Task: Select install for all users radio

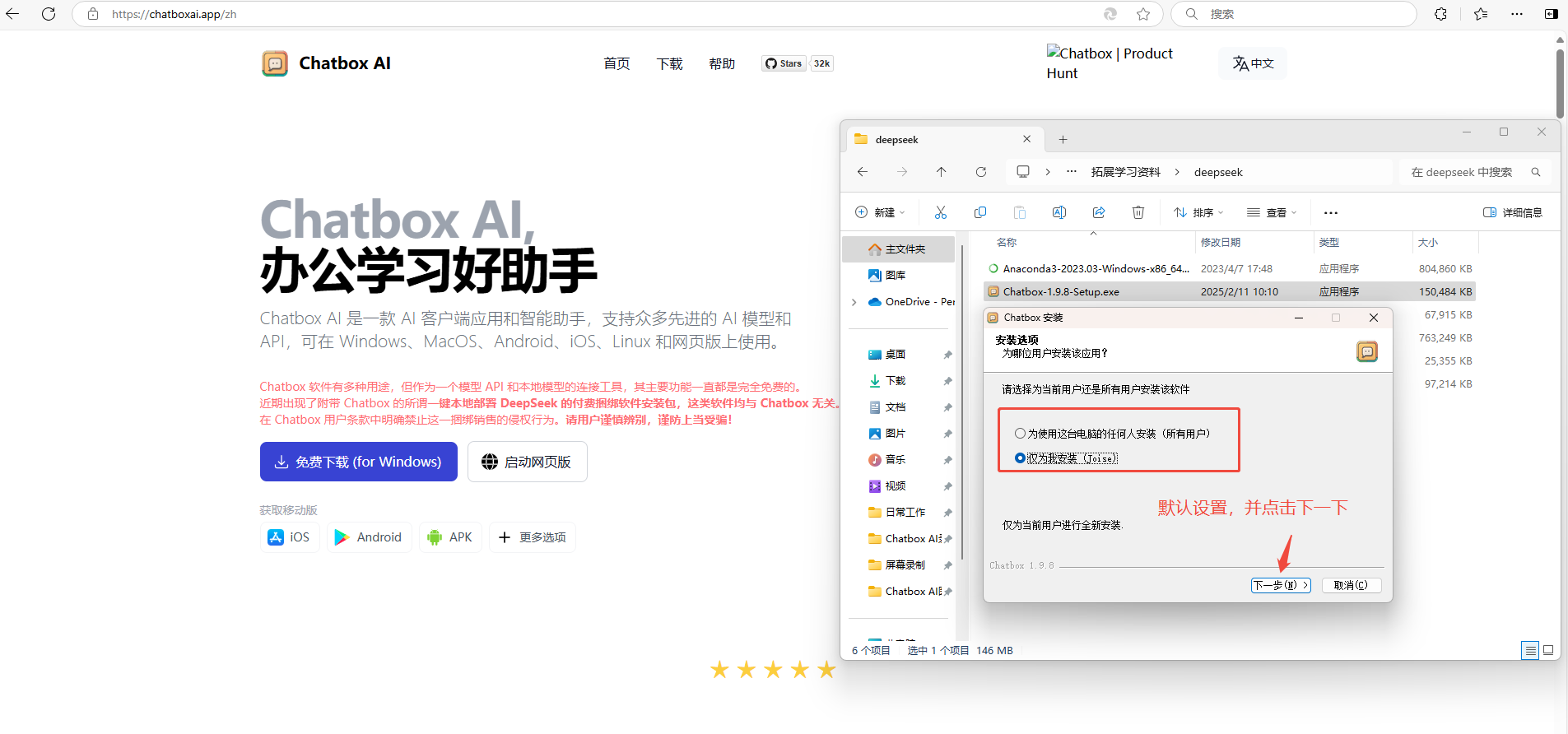Action: pyautogui.click(x=1021, y=434)
